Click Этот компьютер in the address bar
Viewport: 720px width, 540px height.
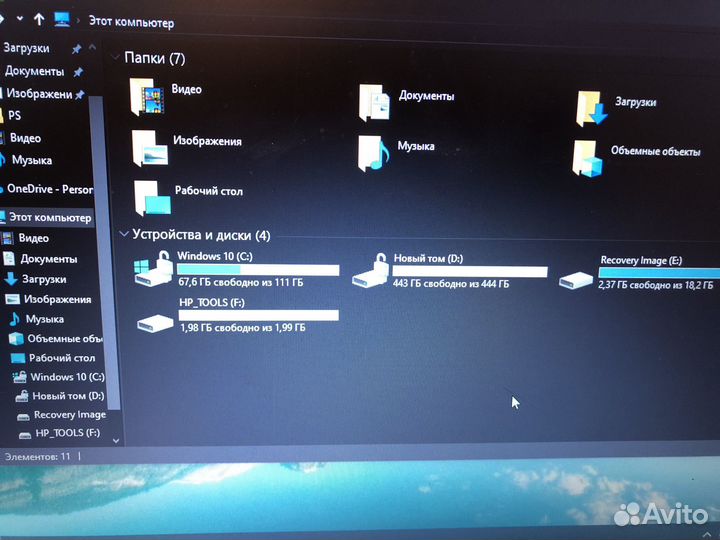pyautogui.click(x=131, y=22)
